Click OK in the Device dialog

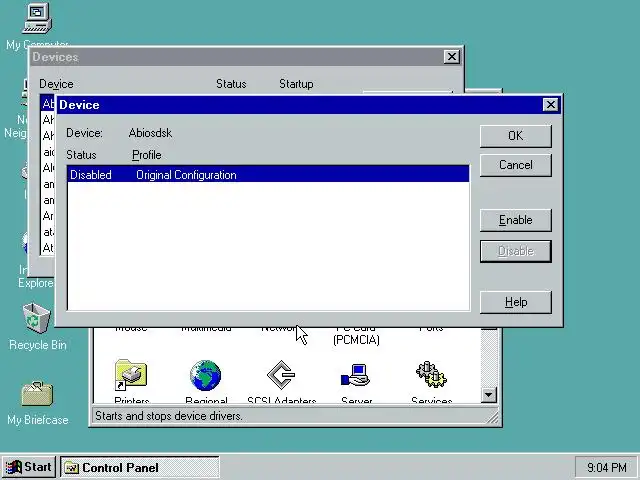click(516, 136)
